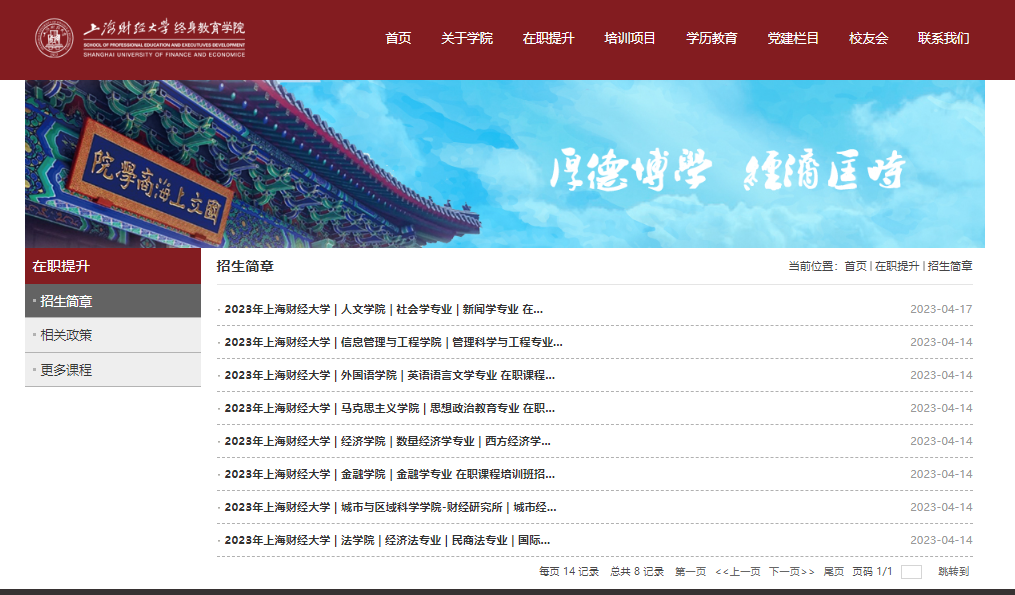Open 相关政策 in the sidebar
The height and width of the screenshot is (595, 1015).
click(x=113, y=335)
